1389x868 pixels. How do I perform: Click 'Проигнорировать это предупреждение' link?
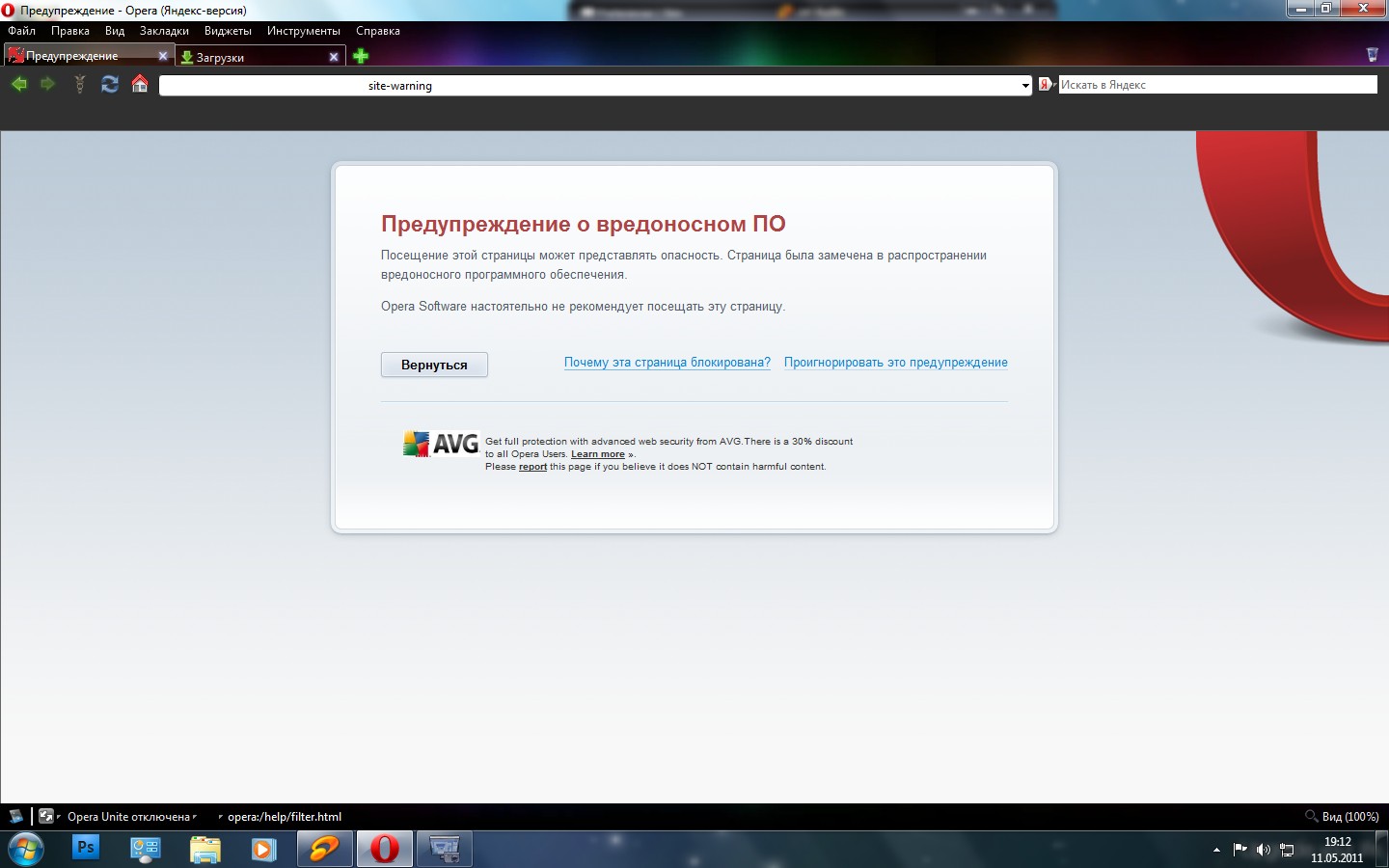pos(896,363)
